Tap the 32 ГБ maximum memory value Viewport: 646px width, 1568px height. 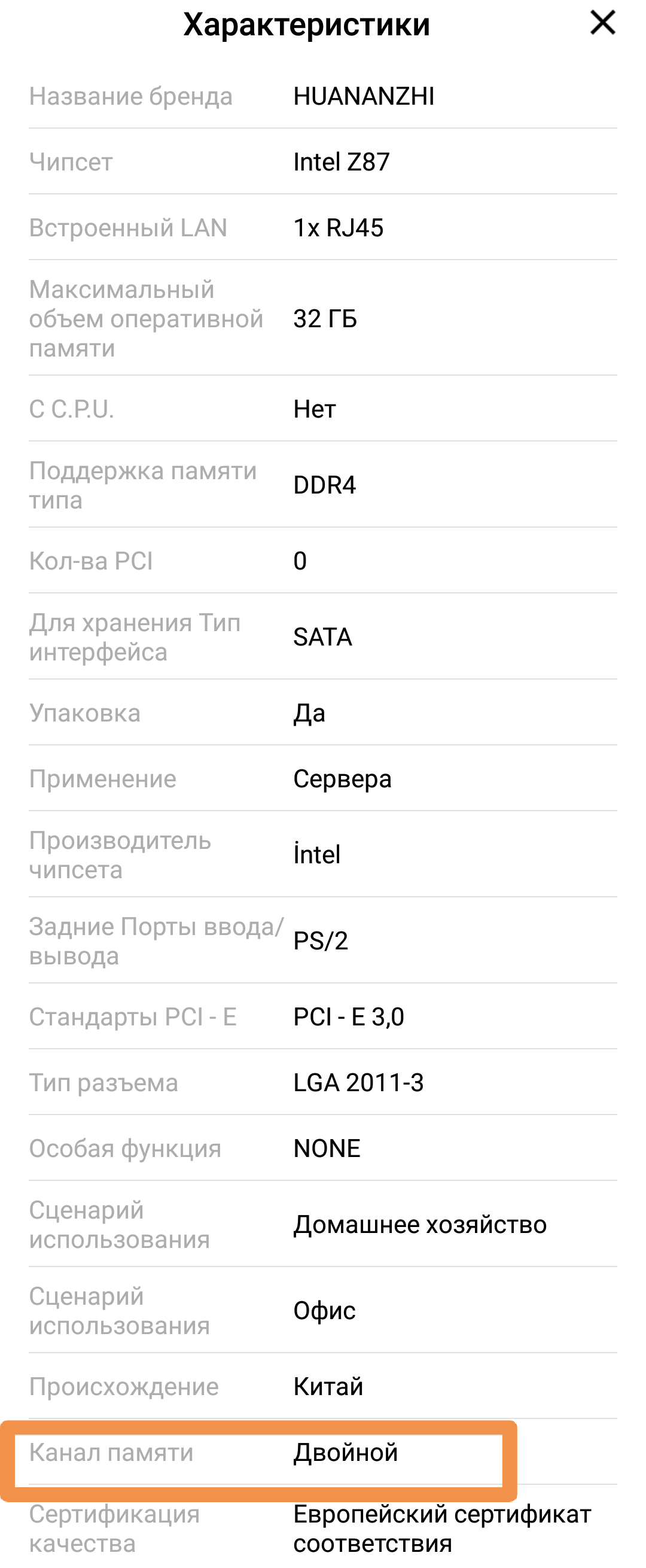pyautogui.click(x=325, y=319)
